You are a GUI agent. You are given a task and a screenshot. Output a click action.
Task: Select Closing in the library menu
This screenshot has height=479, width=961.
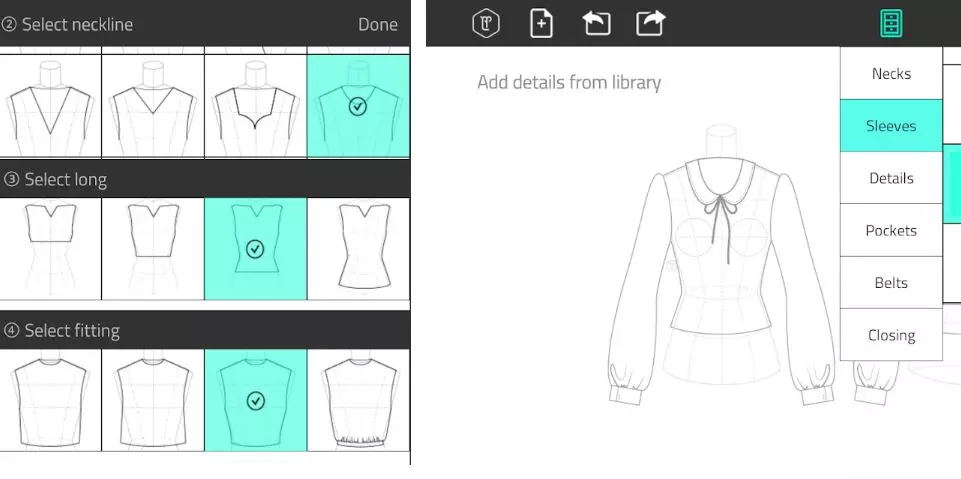click(x=891, y=335)
